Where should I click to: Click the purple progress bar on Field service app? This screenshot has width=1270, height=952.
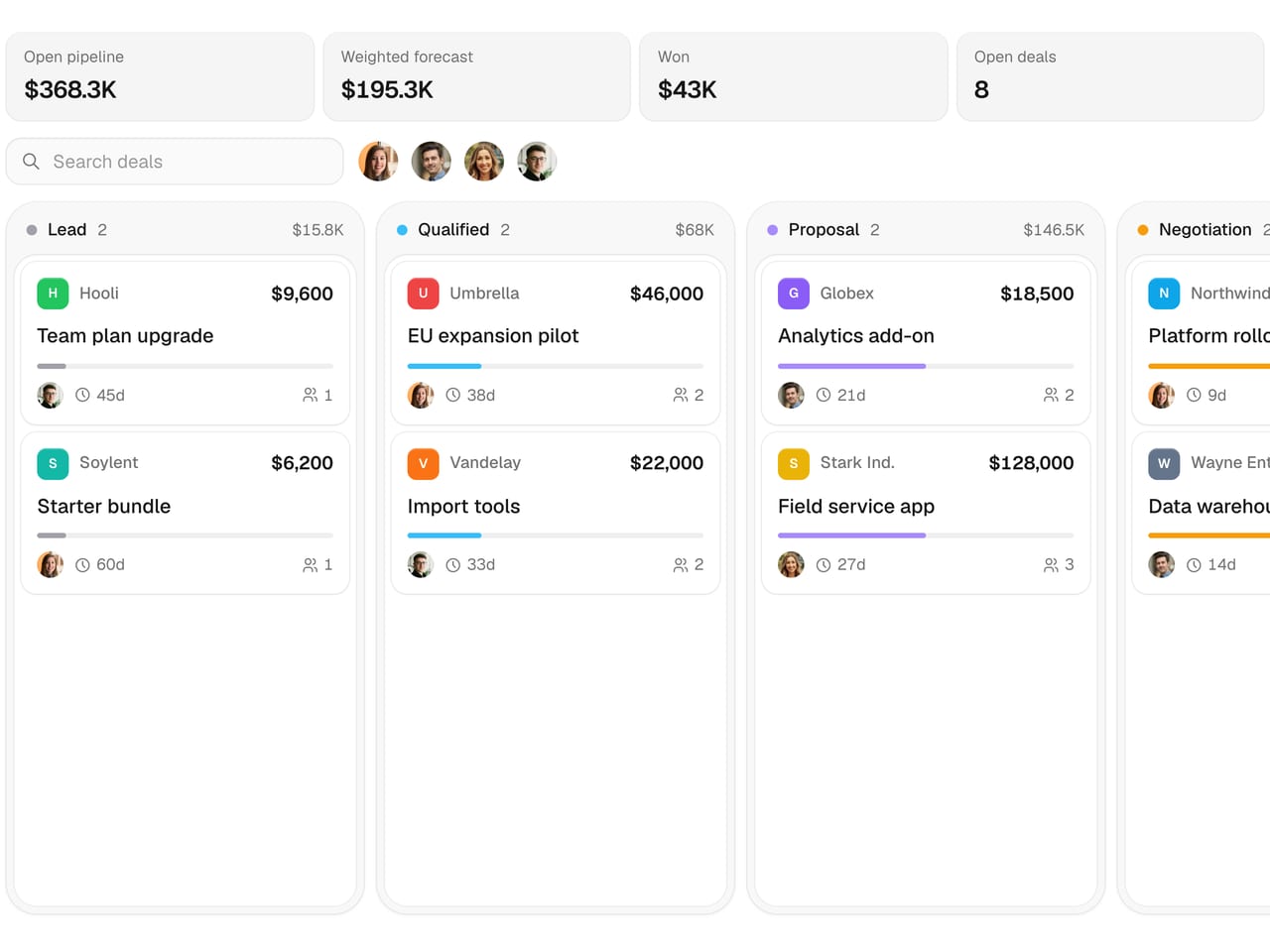926,535
